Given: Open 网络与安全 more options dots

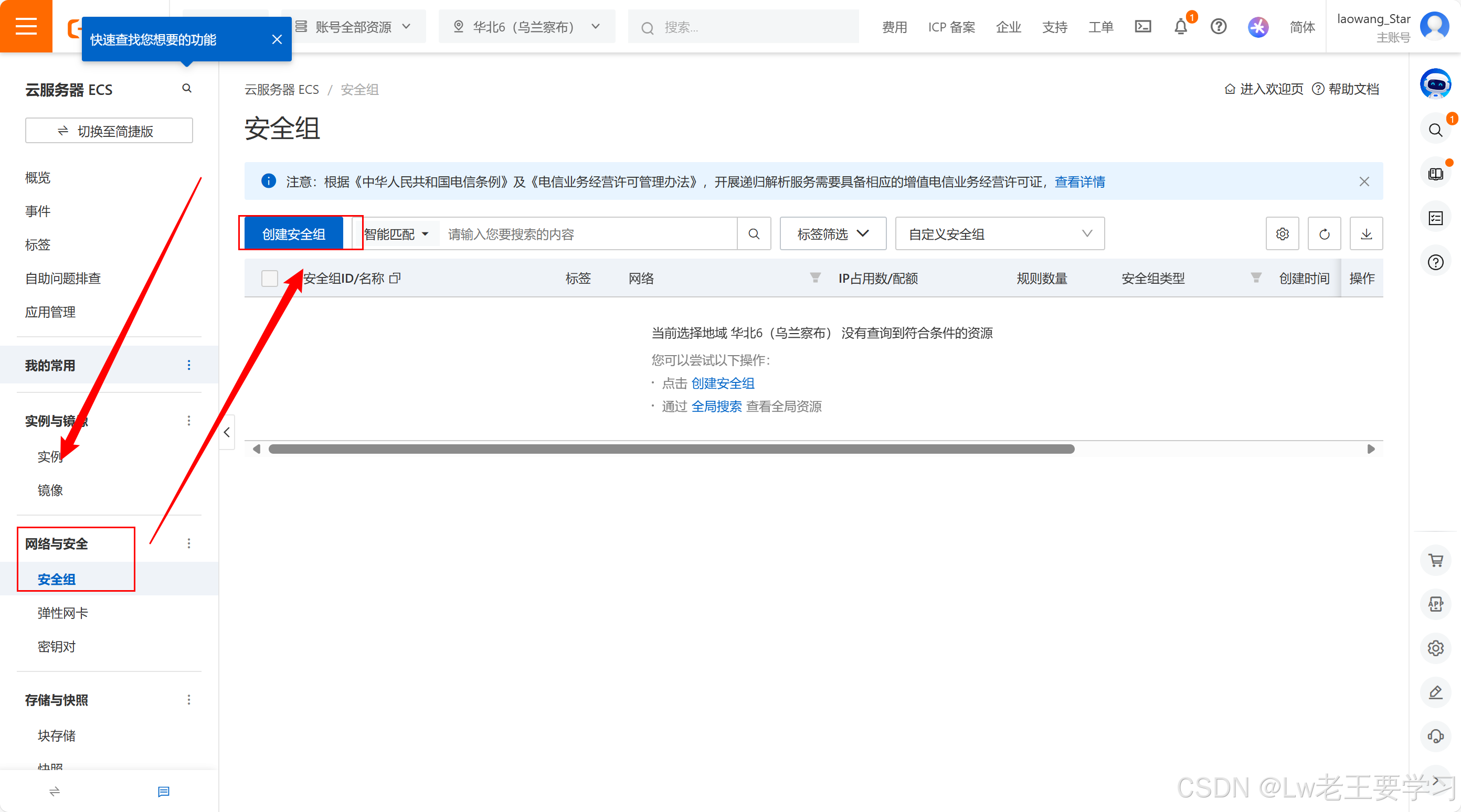Looking at the screenshot, I should [x=189, y=544].
